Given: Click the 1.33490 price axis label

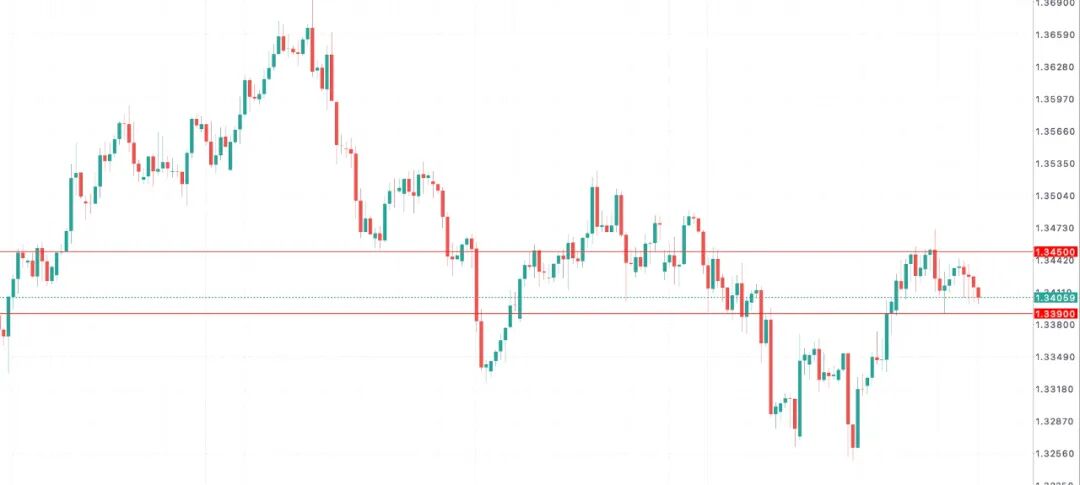Looking at the screenshot, I should pyautogui.click(x=1055, y=357).
